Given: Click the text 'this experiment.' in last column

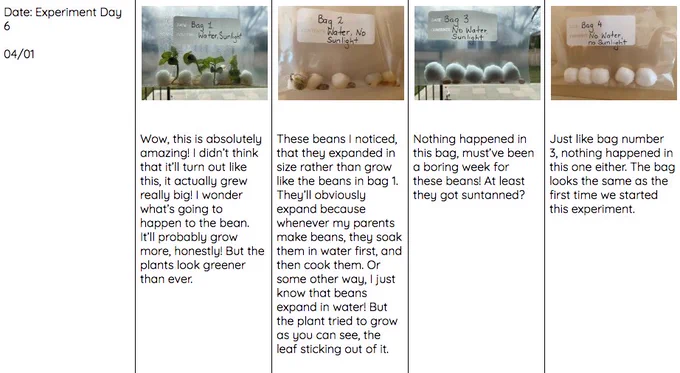Looking at the screenshot, I should (592, 209).
